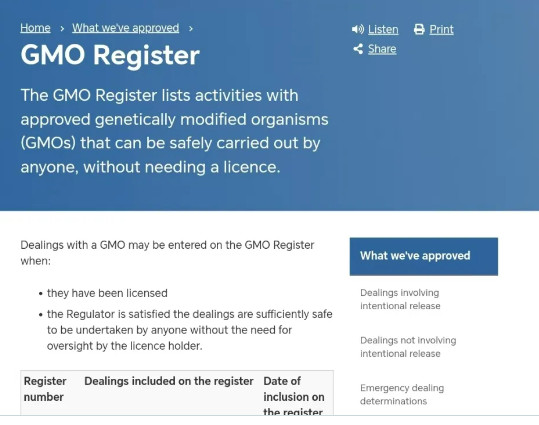This screenshot has width=539, height=425.
Task: Open the Listen link
Action: (x=383, y=30)
